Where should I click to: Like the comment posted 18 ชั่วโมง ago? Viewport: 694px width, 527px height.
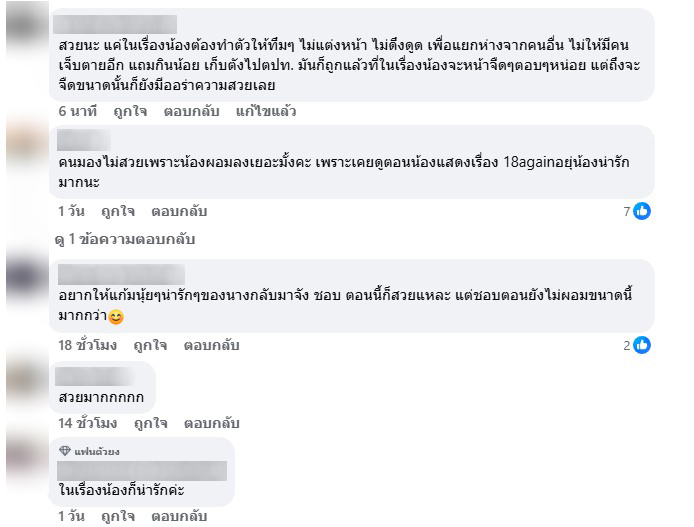(x=150, y=345)
